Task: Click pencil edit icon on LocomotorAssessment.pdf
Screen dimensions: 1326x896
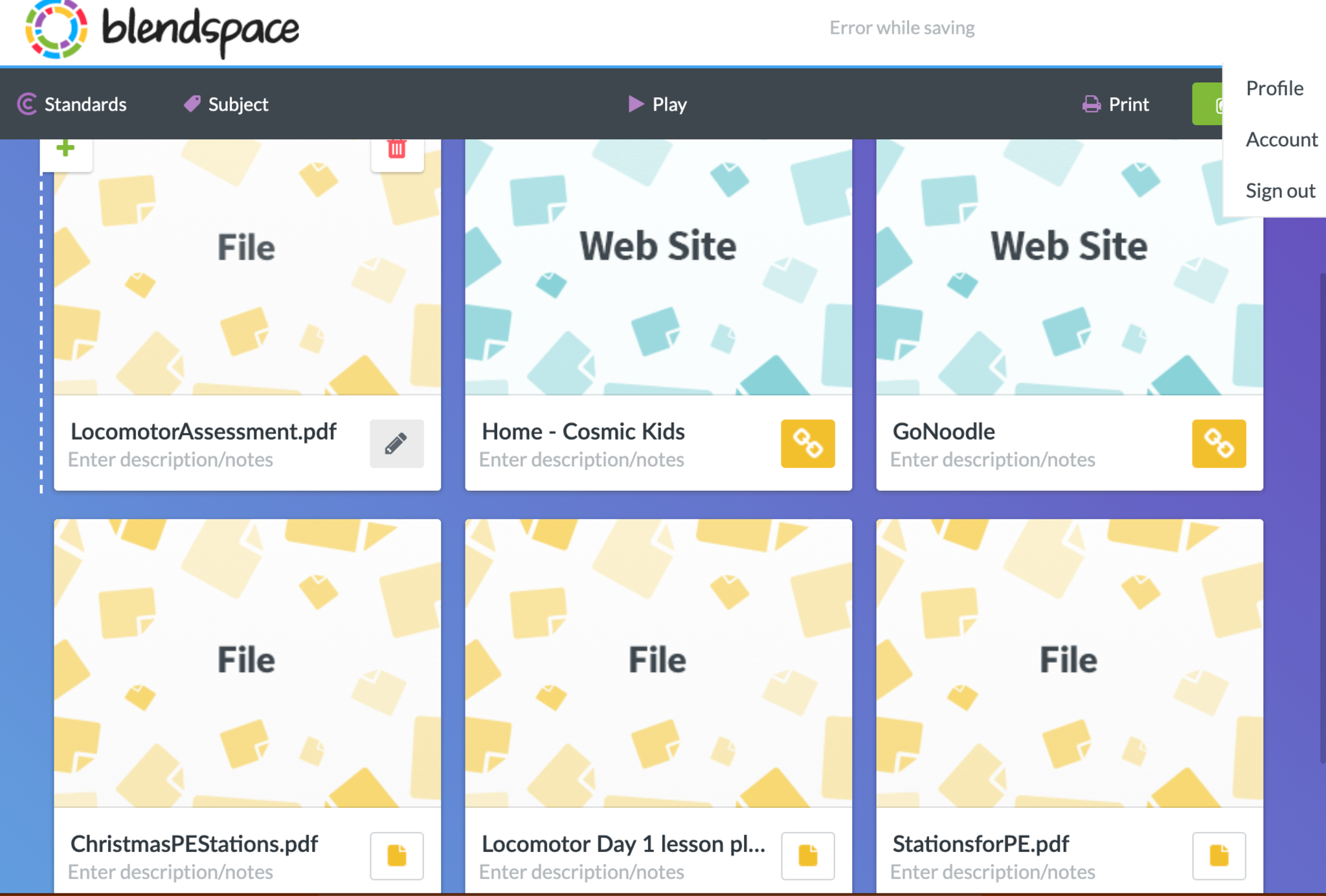Action: pos(396,443)
